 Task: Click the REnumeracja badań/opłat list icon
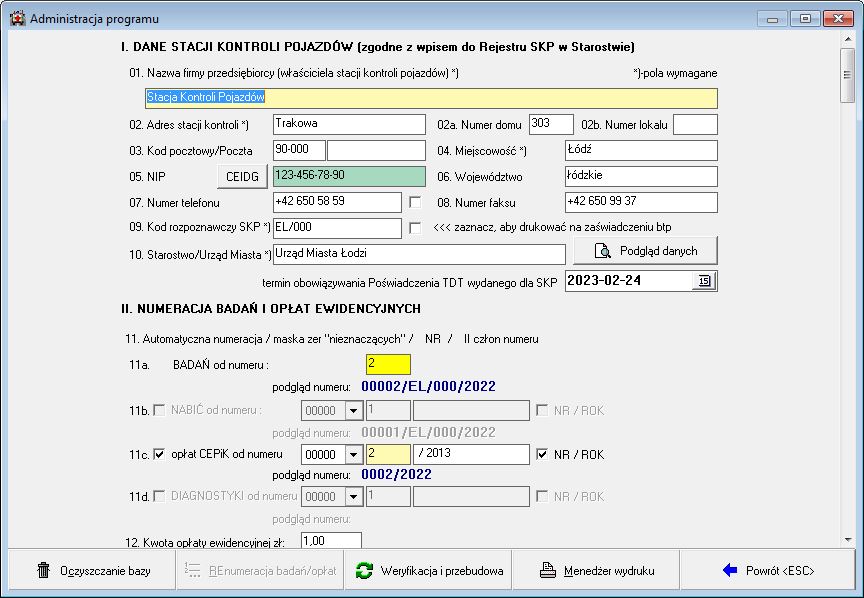[x=193, y=571]
